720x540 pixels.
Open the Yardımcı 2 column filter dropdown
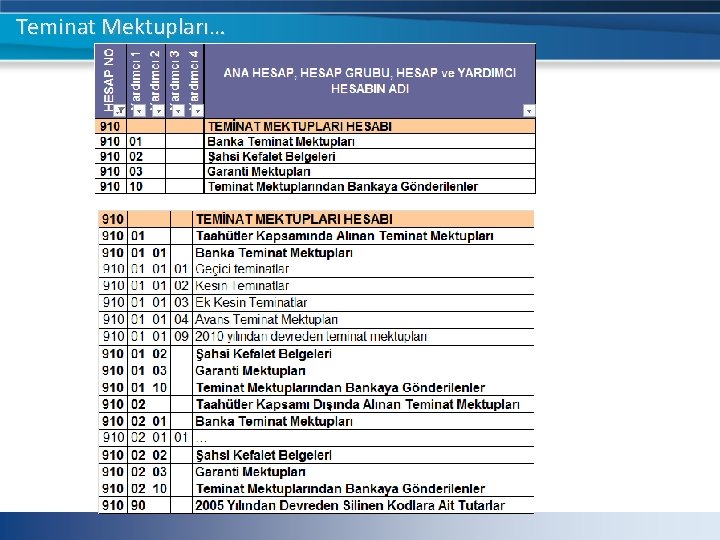tap(158, 110)
